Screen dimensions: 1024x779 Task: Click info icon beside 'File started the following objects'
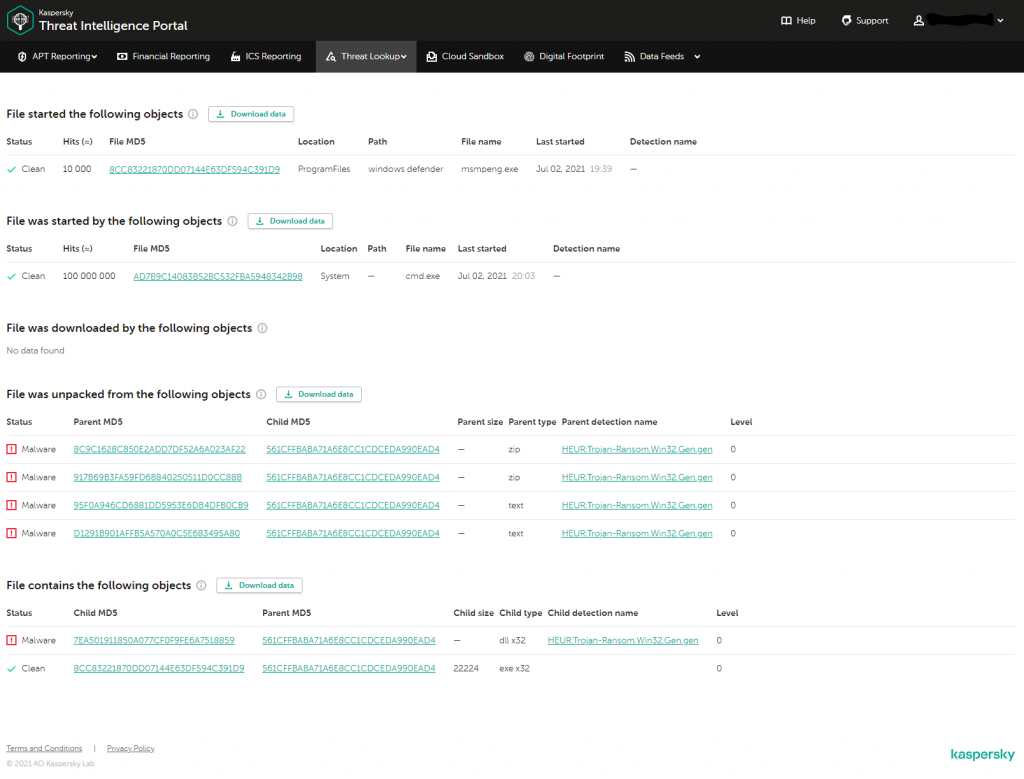click(193, 114)
